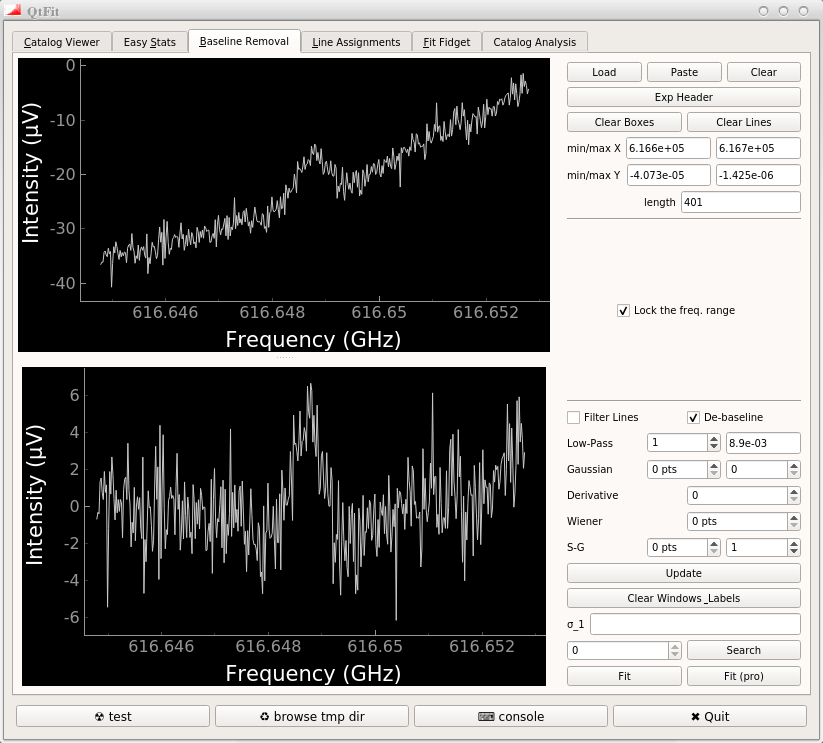This screenshot has width=823, height=743.
Task: Open the console with keyboard icon
Action: [x=510, y=716]
